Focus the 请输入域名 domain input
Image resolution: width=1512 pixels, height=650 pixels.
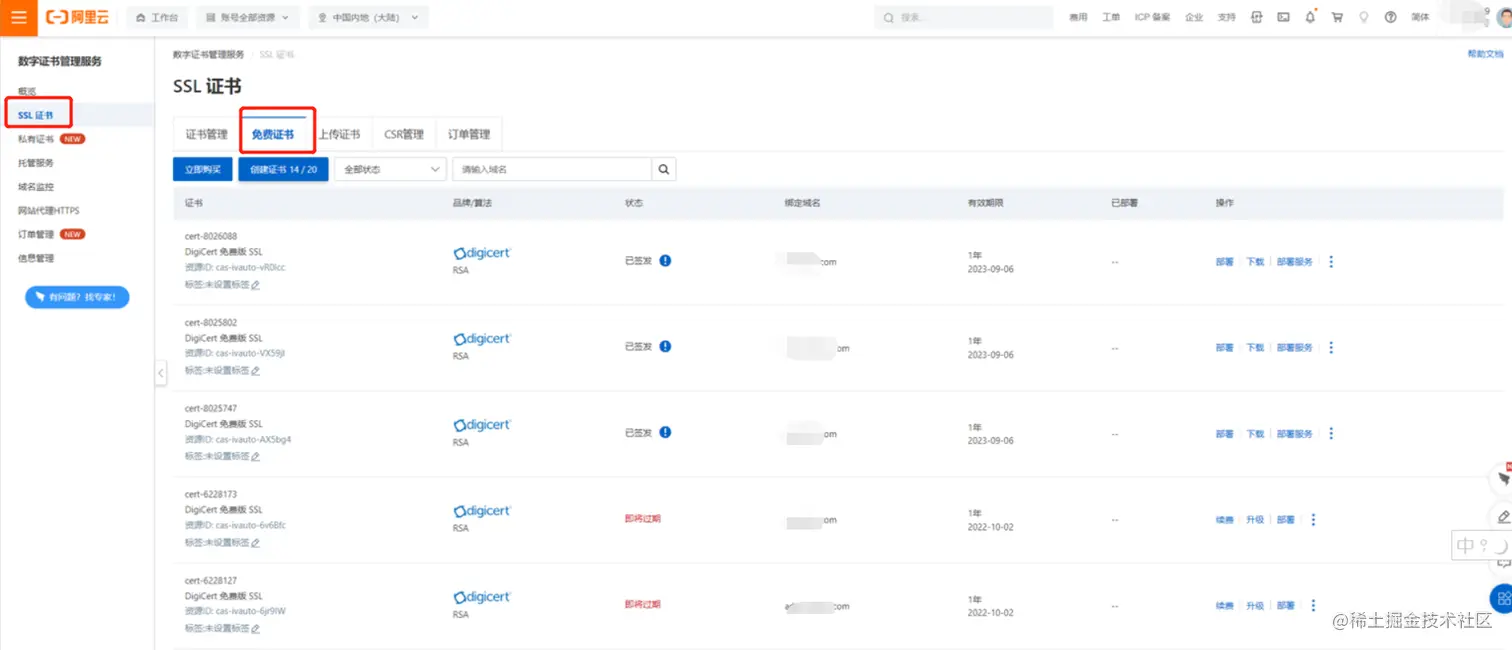552,169
